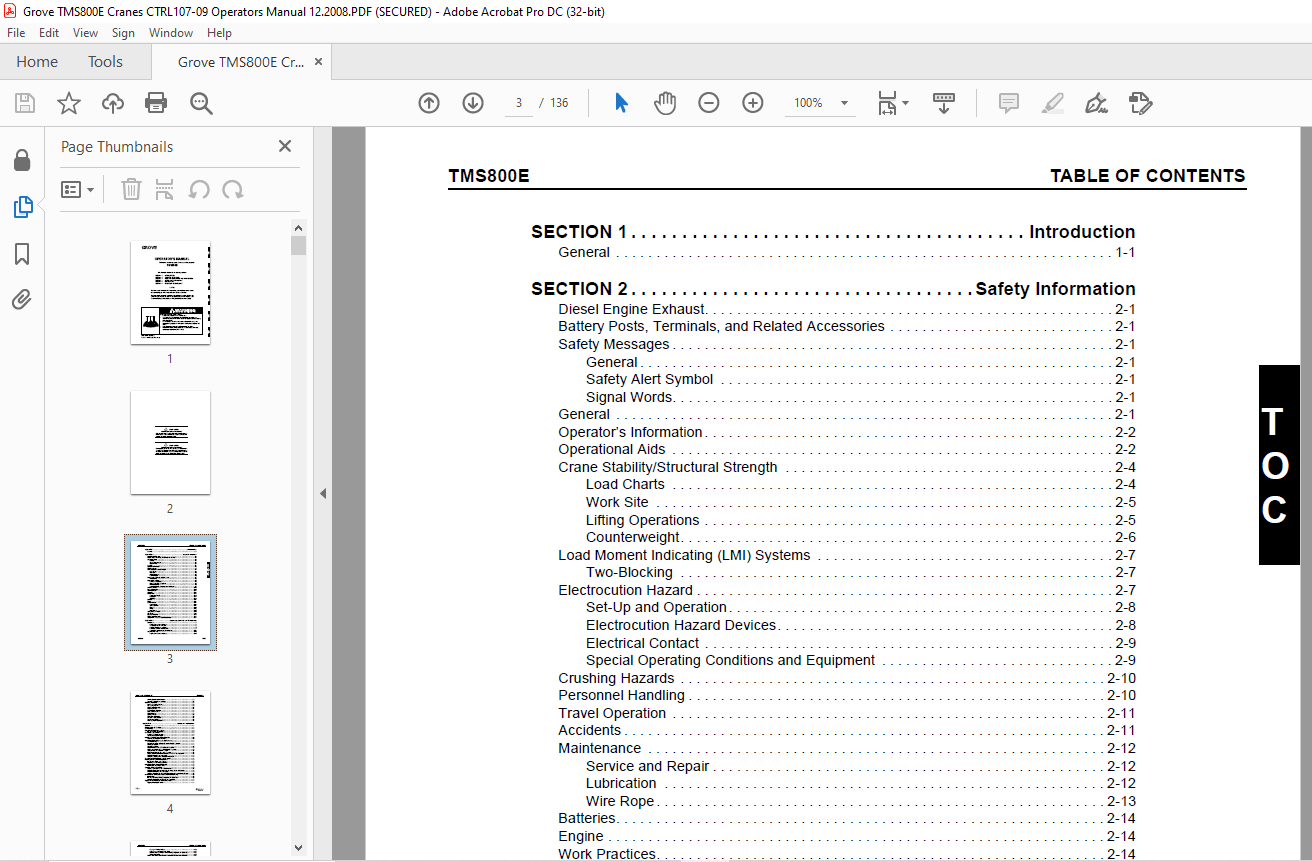
Task: Collapse the navigation pane arrow
Action: pos(323,493)
